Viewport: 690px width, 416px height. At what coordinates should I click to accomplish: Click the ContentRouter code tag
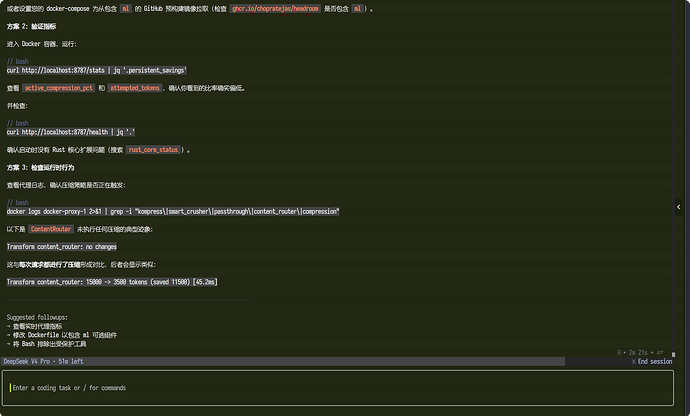point(51,229)
